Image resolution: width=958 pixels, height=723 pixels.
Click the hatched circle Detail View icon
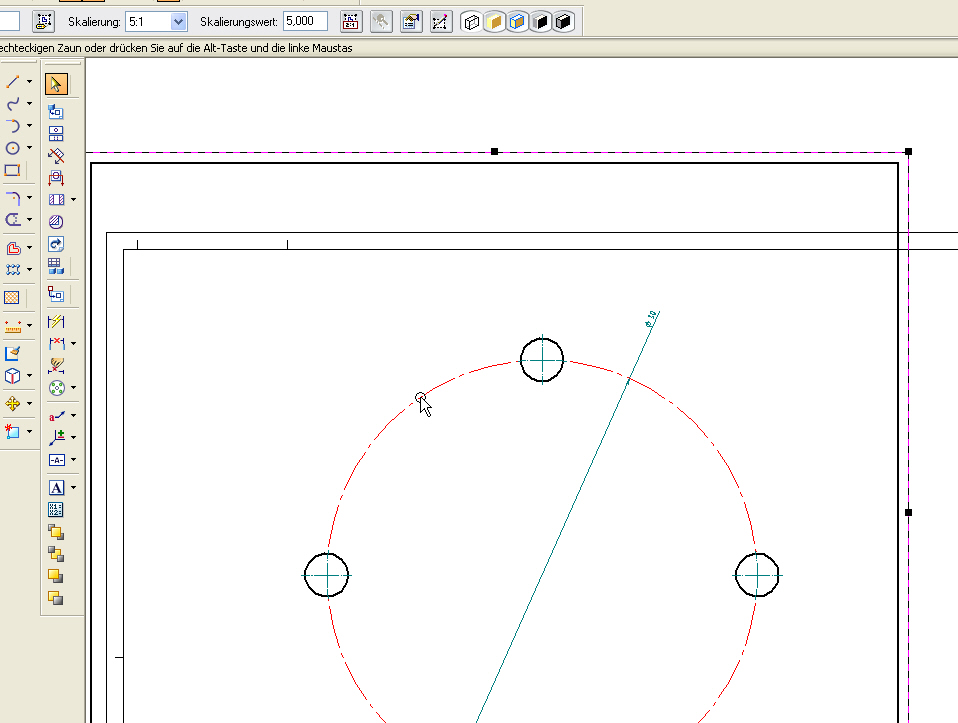(x=56, y=222)
